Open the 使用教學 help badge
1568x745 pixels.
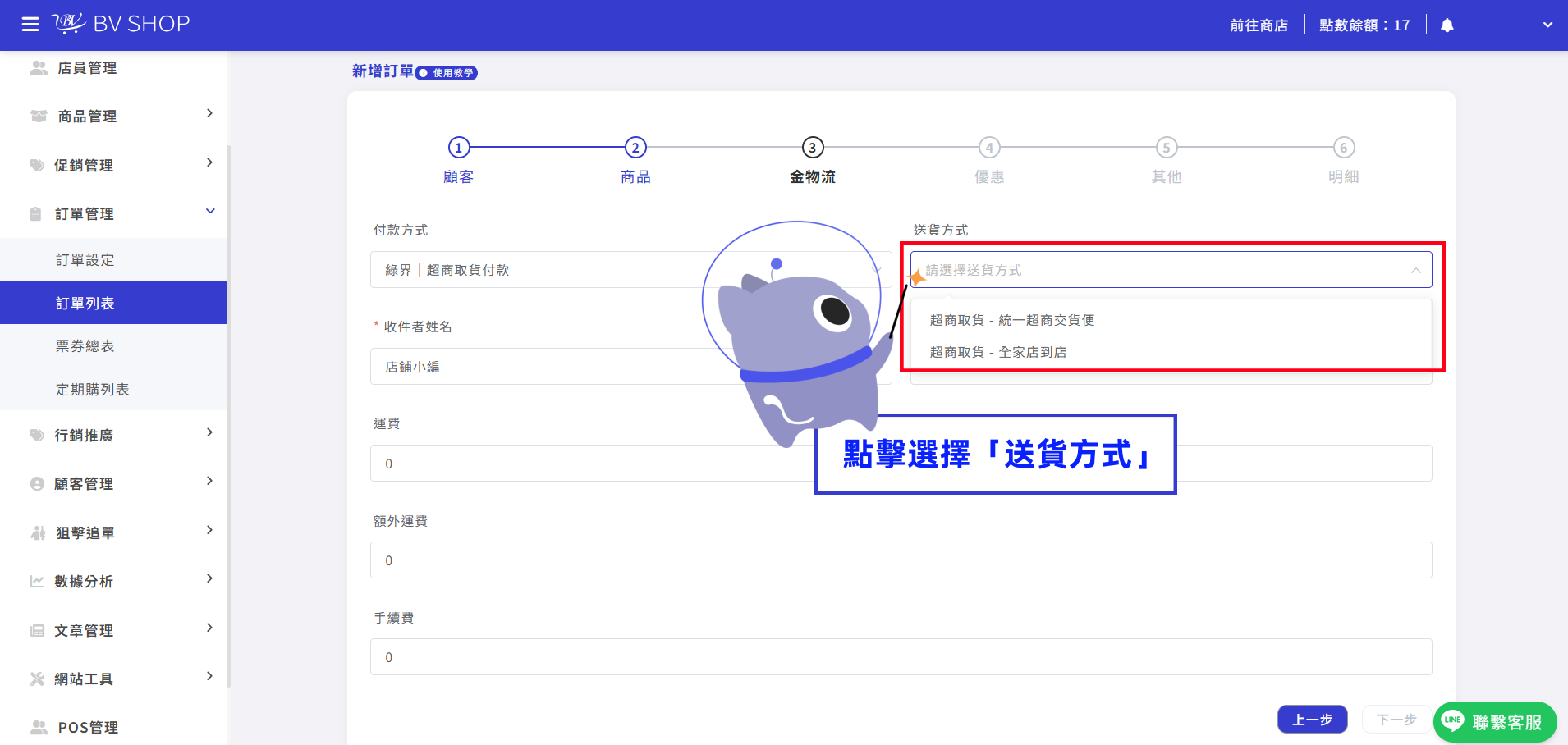447,73
